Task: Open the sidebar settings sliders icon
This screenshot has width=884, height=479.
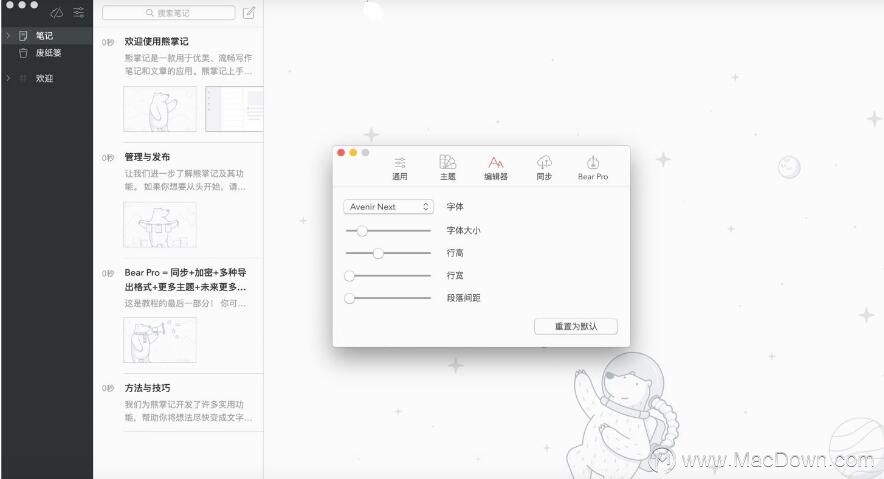Action: (79, 12)
